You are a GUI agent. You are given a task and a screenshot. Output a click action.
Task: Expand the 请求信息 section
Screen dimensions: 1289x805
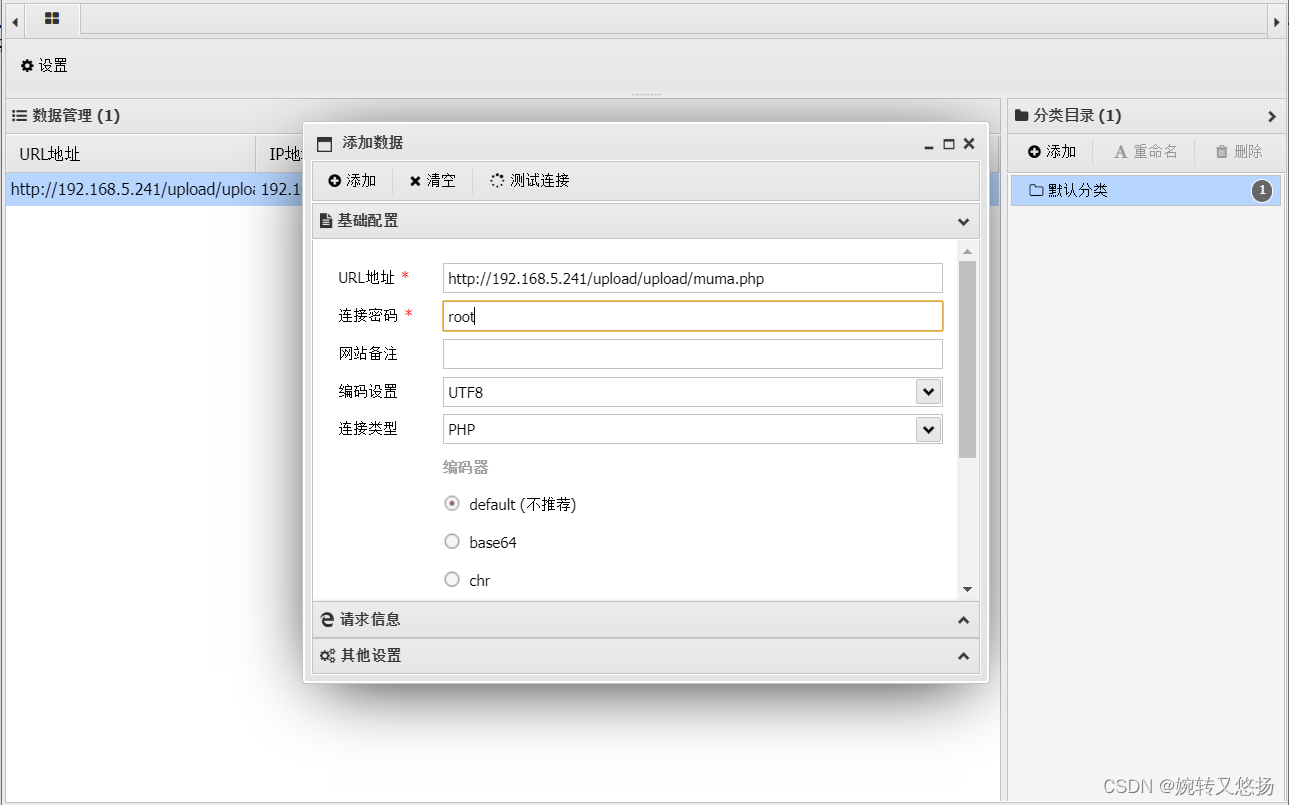[x=963, y=620]
